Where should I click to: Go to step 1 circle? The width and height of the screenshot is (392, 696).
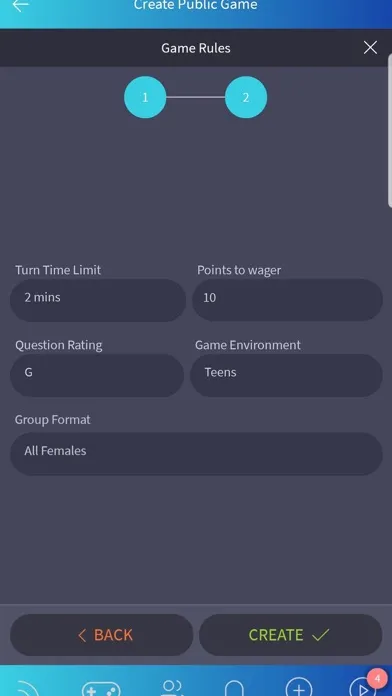pos(145,97)
